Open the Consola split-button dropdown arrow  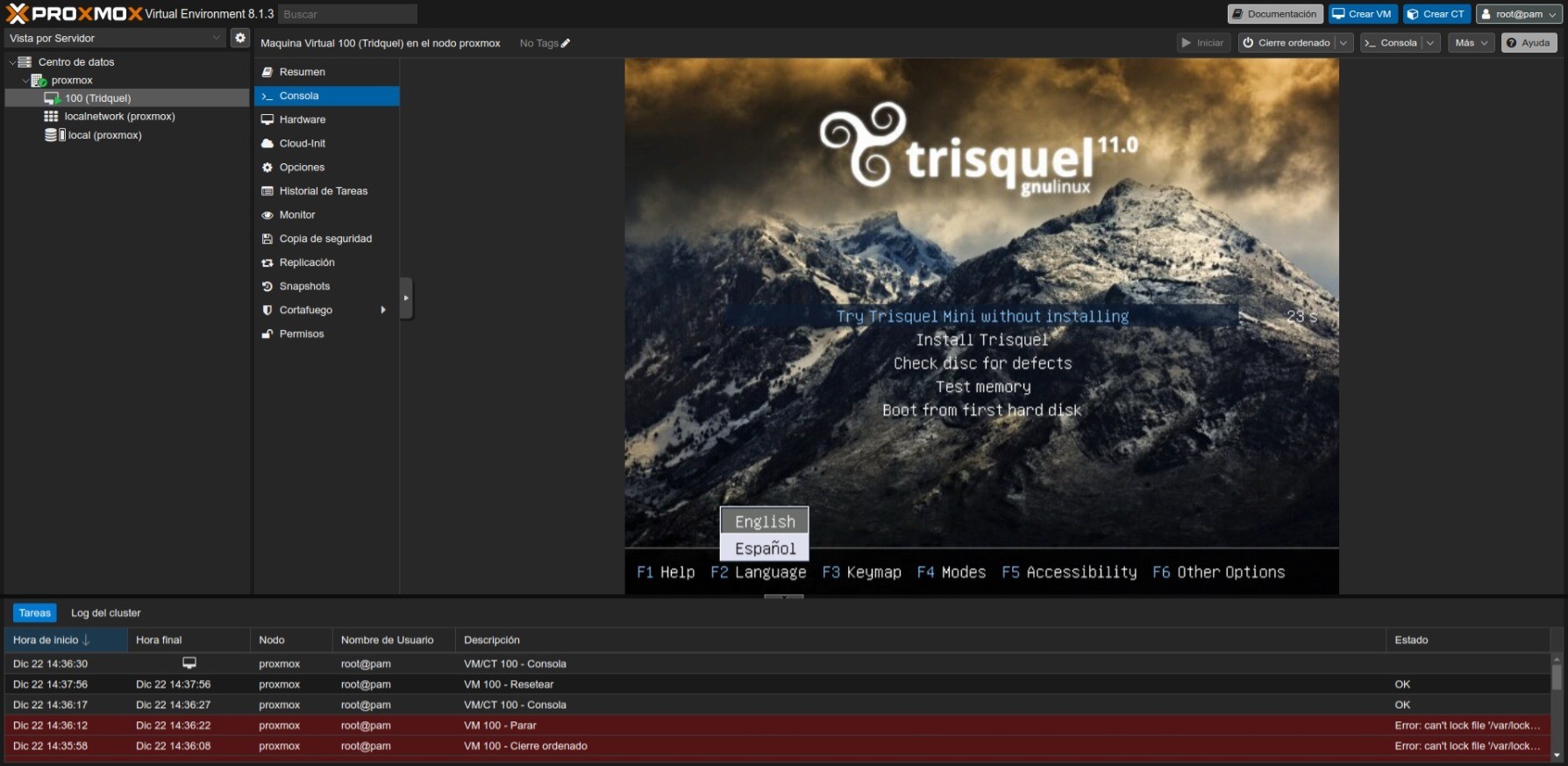(1430, 43)
